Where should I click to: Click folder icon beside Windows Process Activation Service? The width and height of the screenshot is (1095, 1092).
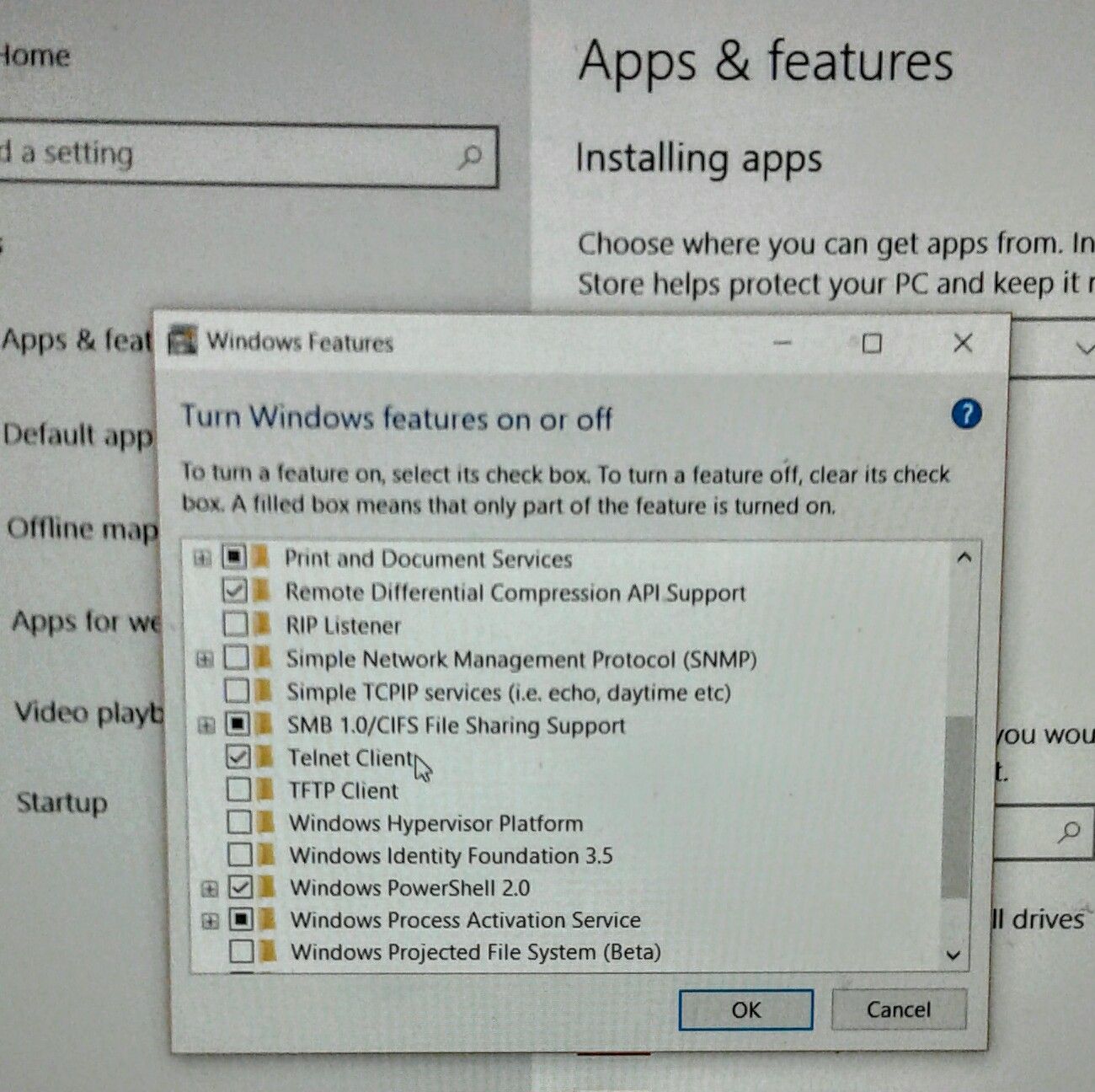click(268, 919)
